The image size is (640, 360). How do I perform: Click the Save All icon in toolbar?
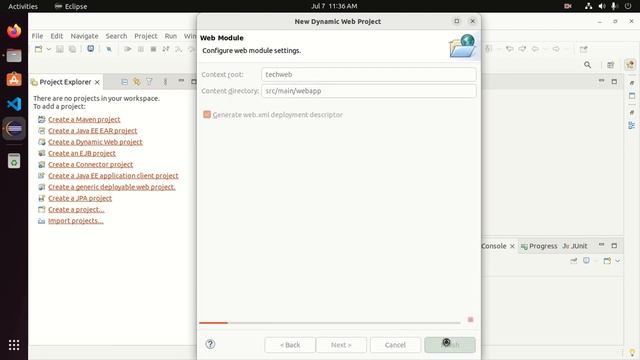tap(72, 49)
